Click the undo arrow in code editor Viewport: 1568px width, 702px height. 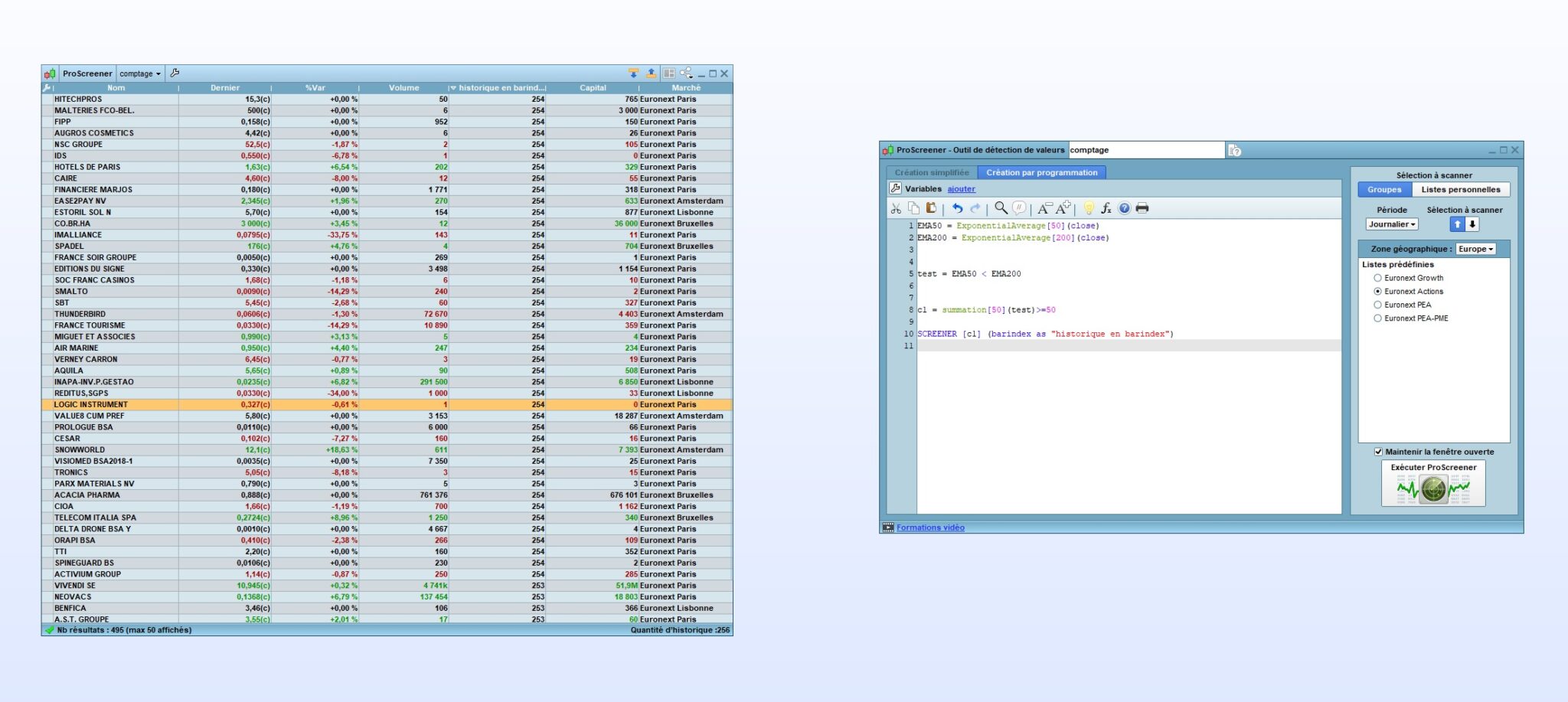click(956, 208)
